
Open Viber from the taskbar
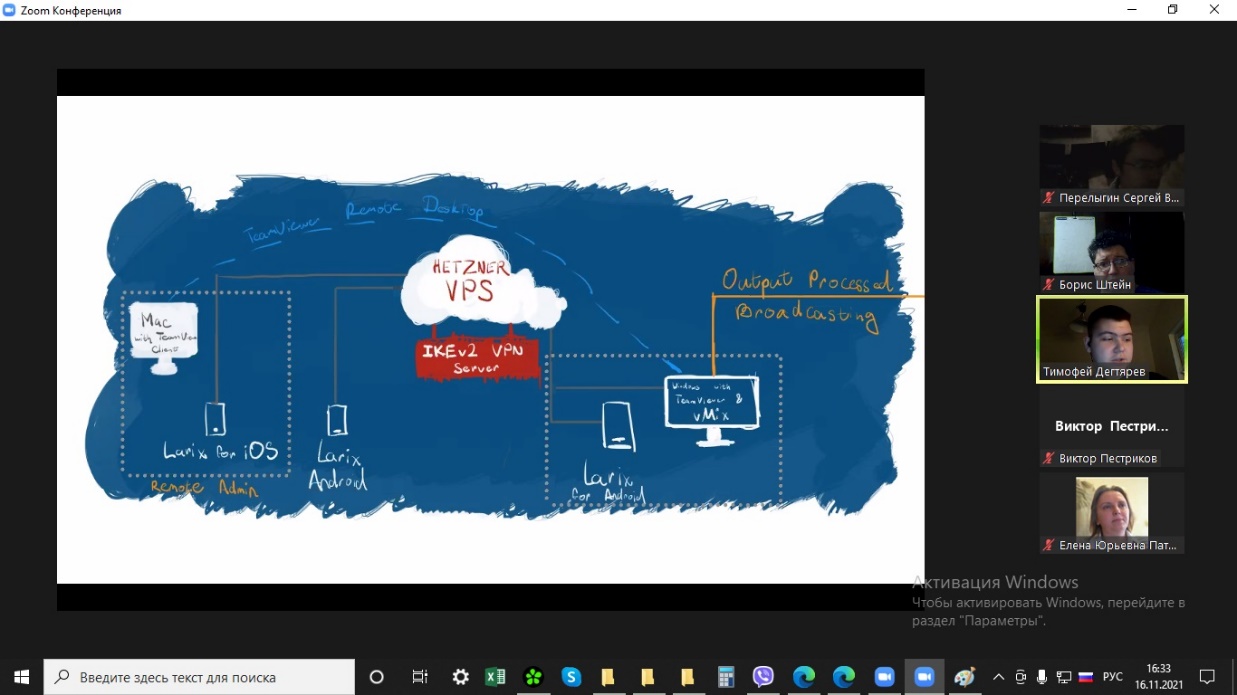(764, 677)
